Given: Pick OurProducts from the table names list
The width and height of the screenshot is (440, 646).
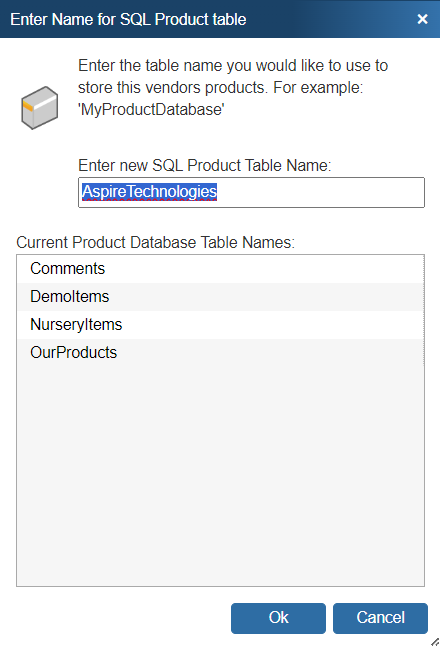Looking at the screenshot, I should pyautogui.click(x=220, y=353).
